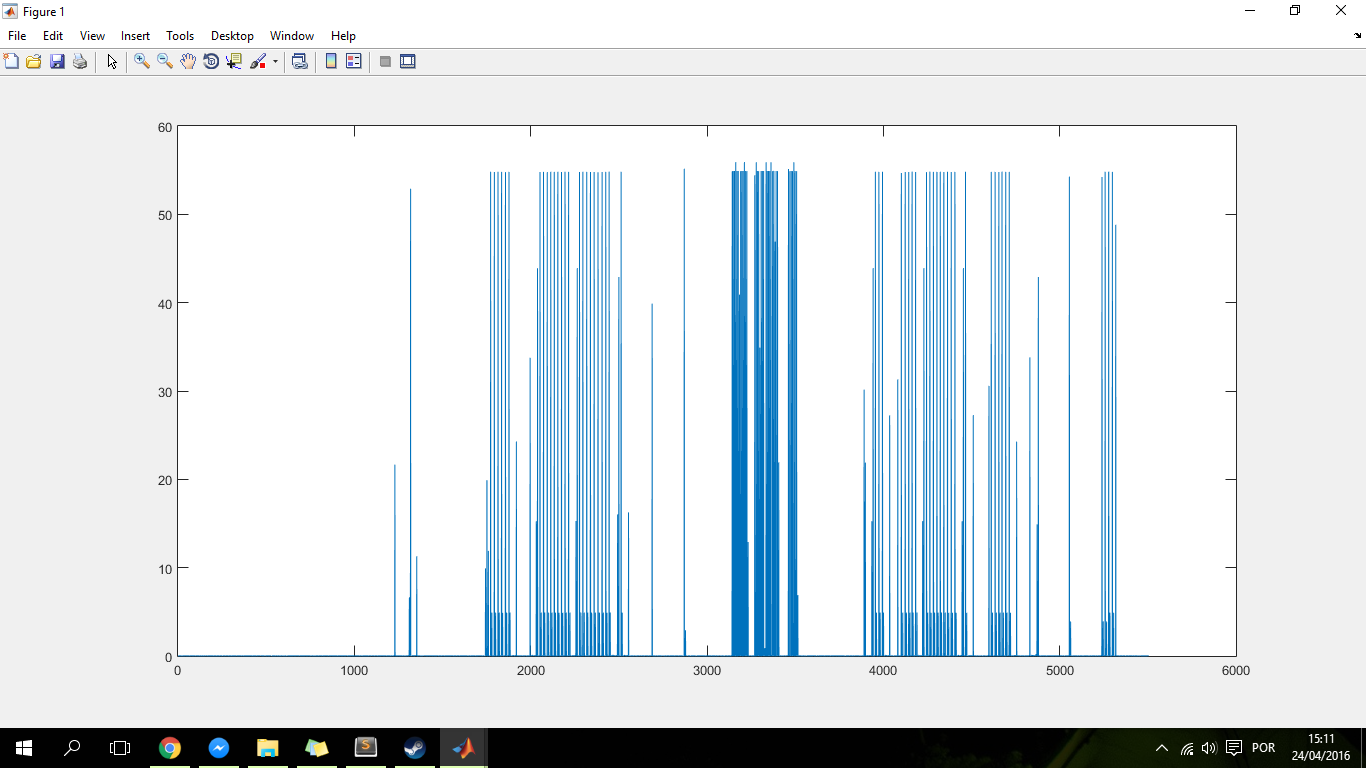This screenshot has width=1366, height=768.
Task: Click the small arrow at the menu bar's right end
Action: 1357,36
